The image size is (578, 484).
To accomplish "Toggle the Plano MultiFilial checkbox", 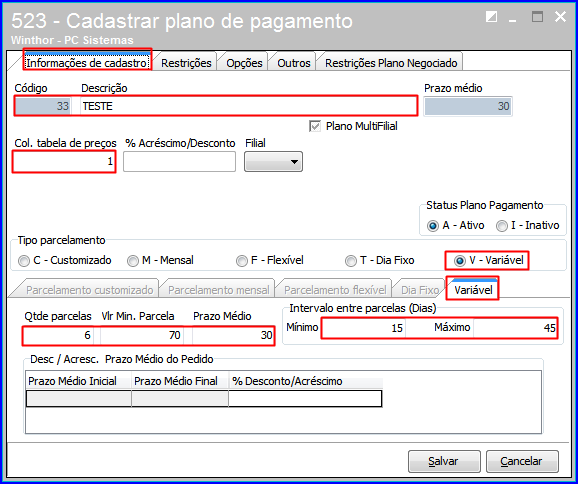I will (314, 126).
